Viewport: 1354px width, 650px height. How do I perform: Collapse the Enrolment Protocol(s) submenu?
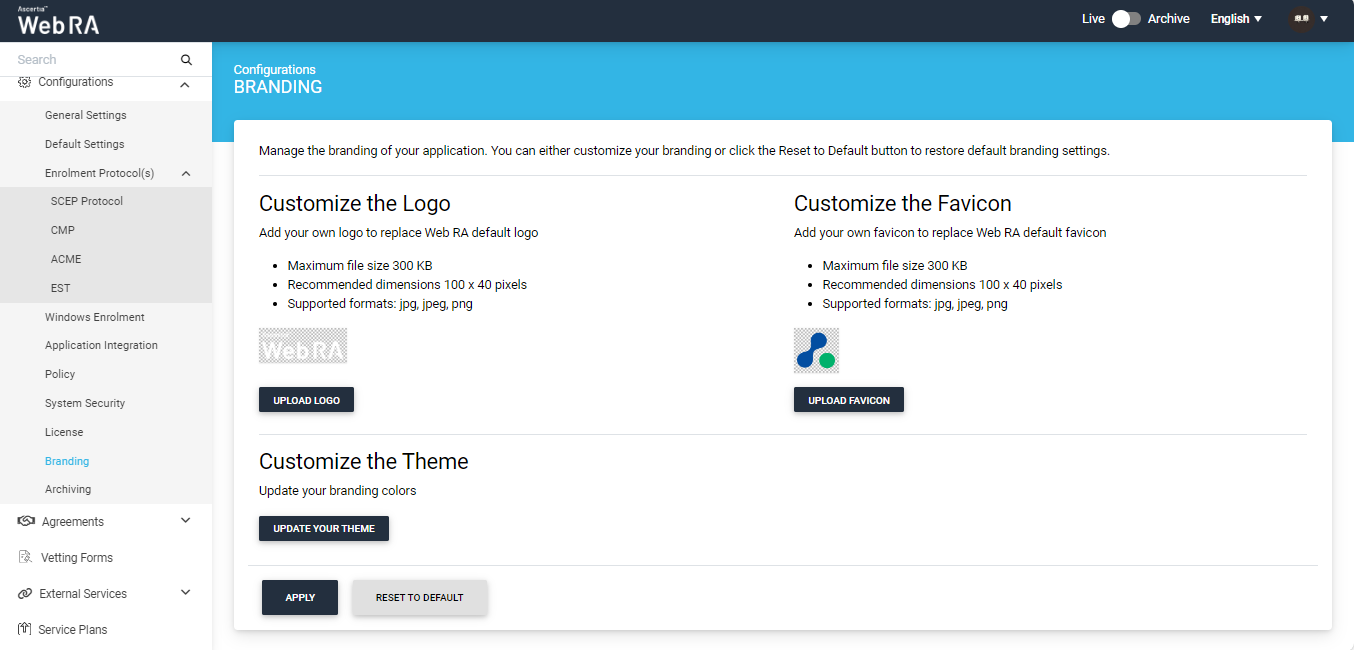[186, 173]
